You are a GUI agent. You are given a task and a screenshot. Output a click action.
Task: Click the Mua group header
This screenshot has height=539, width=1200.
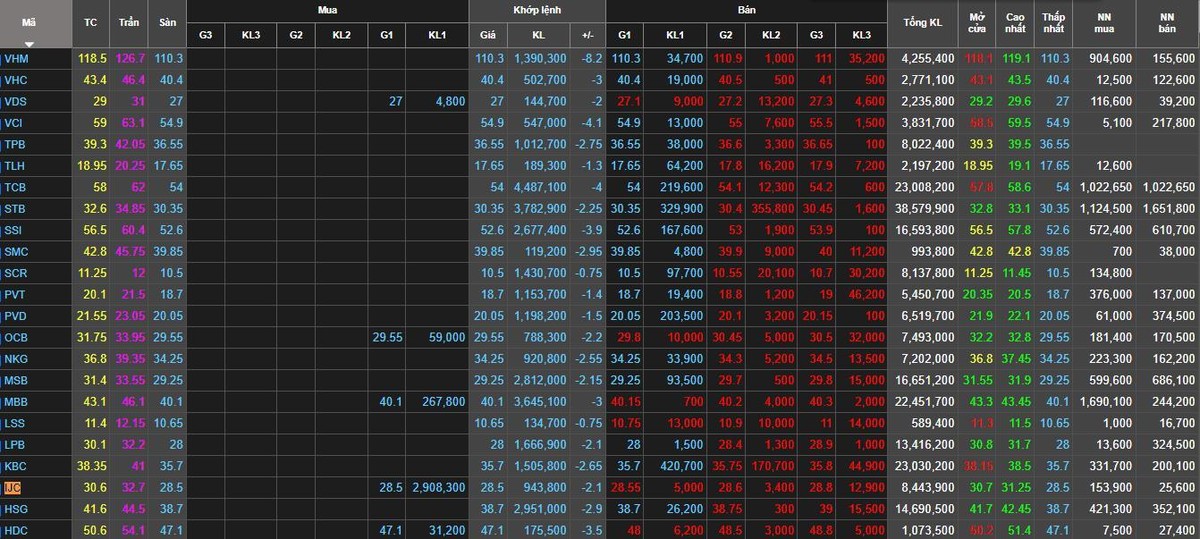(x=327, y=9)
